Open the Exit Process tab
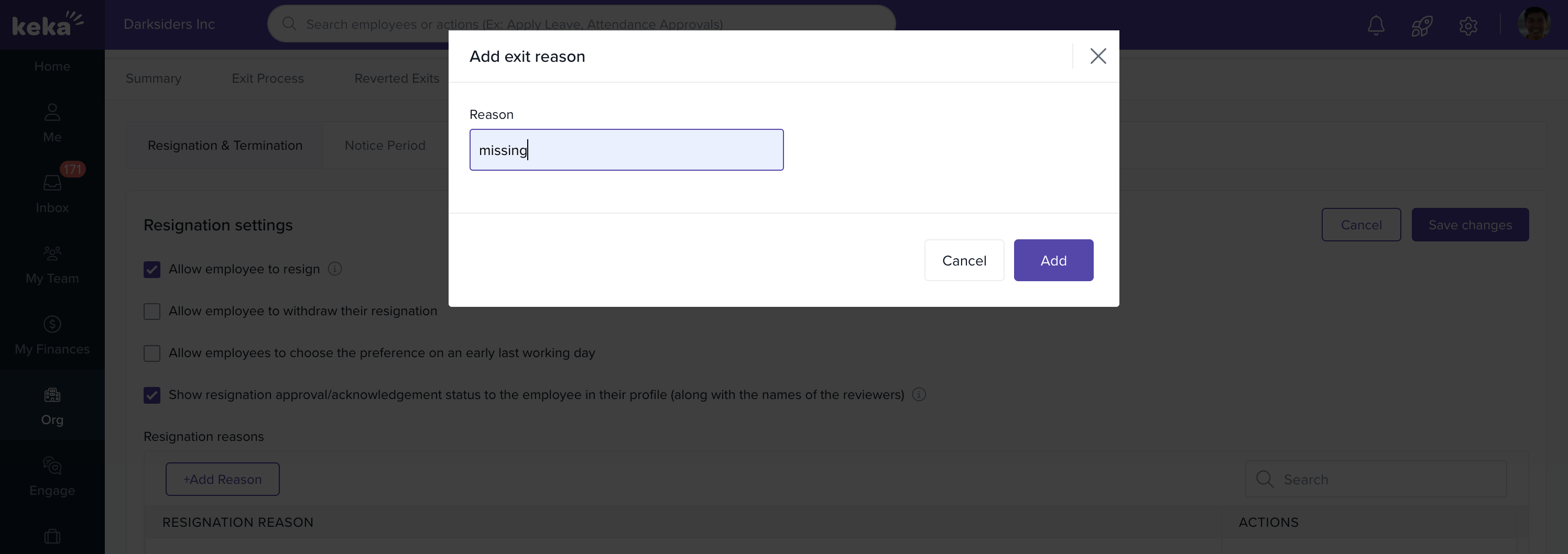 pos(267,79)
